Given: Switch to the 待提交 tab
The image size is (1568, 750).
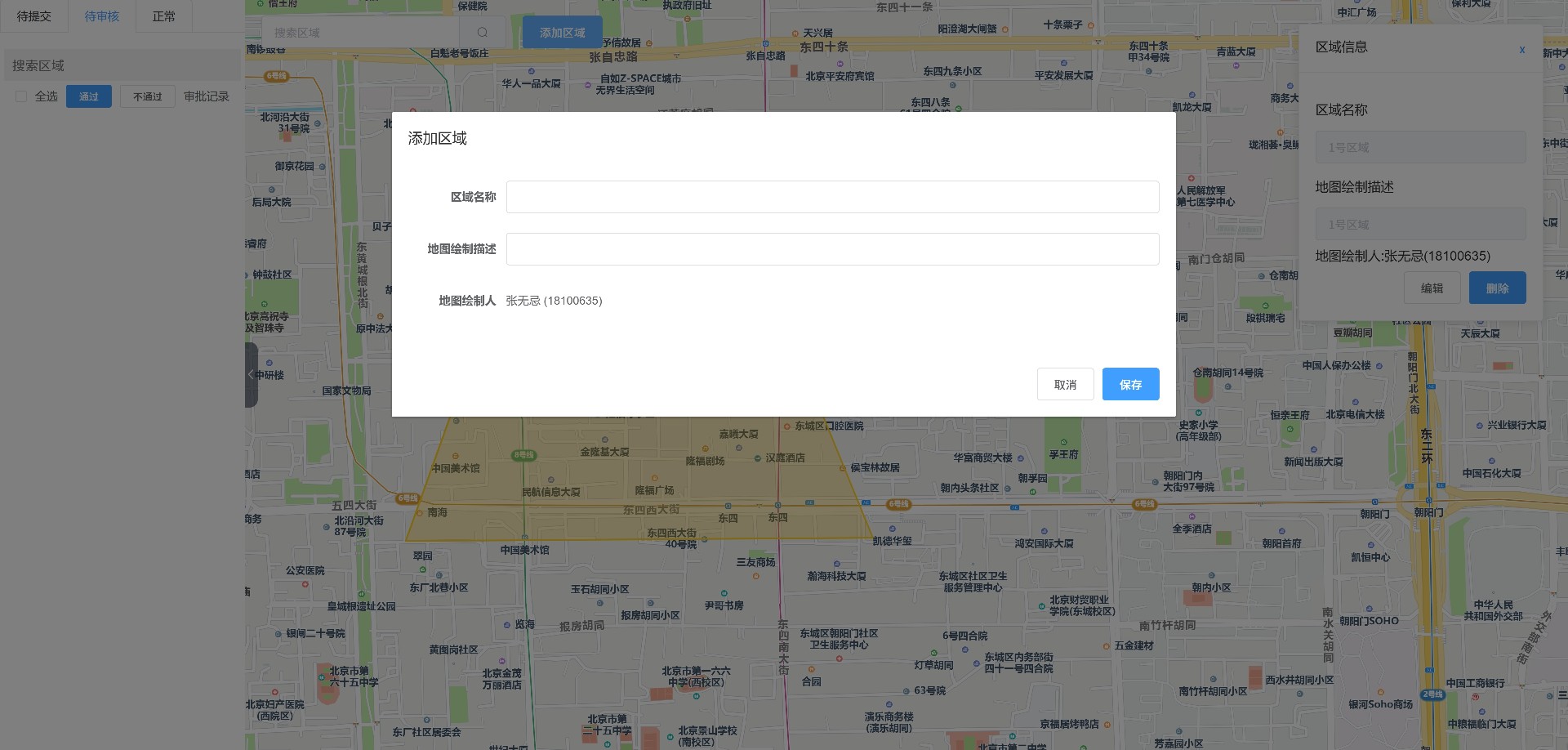Looking at the screenshot, I should 33,16.
